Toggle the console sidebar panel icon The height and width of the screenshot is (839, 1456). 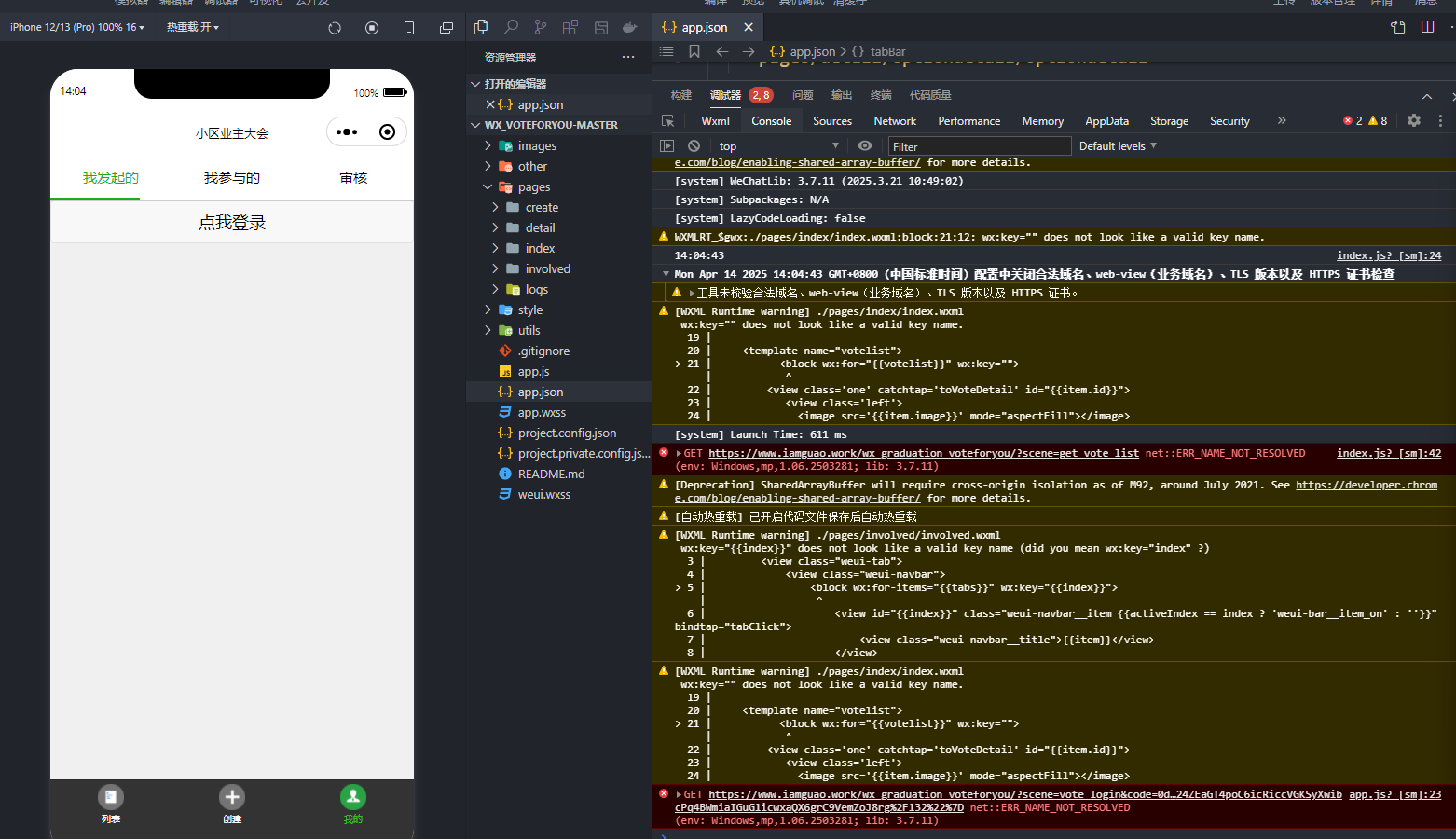[666, 145]
